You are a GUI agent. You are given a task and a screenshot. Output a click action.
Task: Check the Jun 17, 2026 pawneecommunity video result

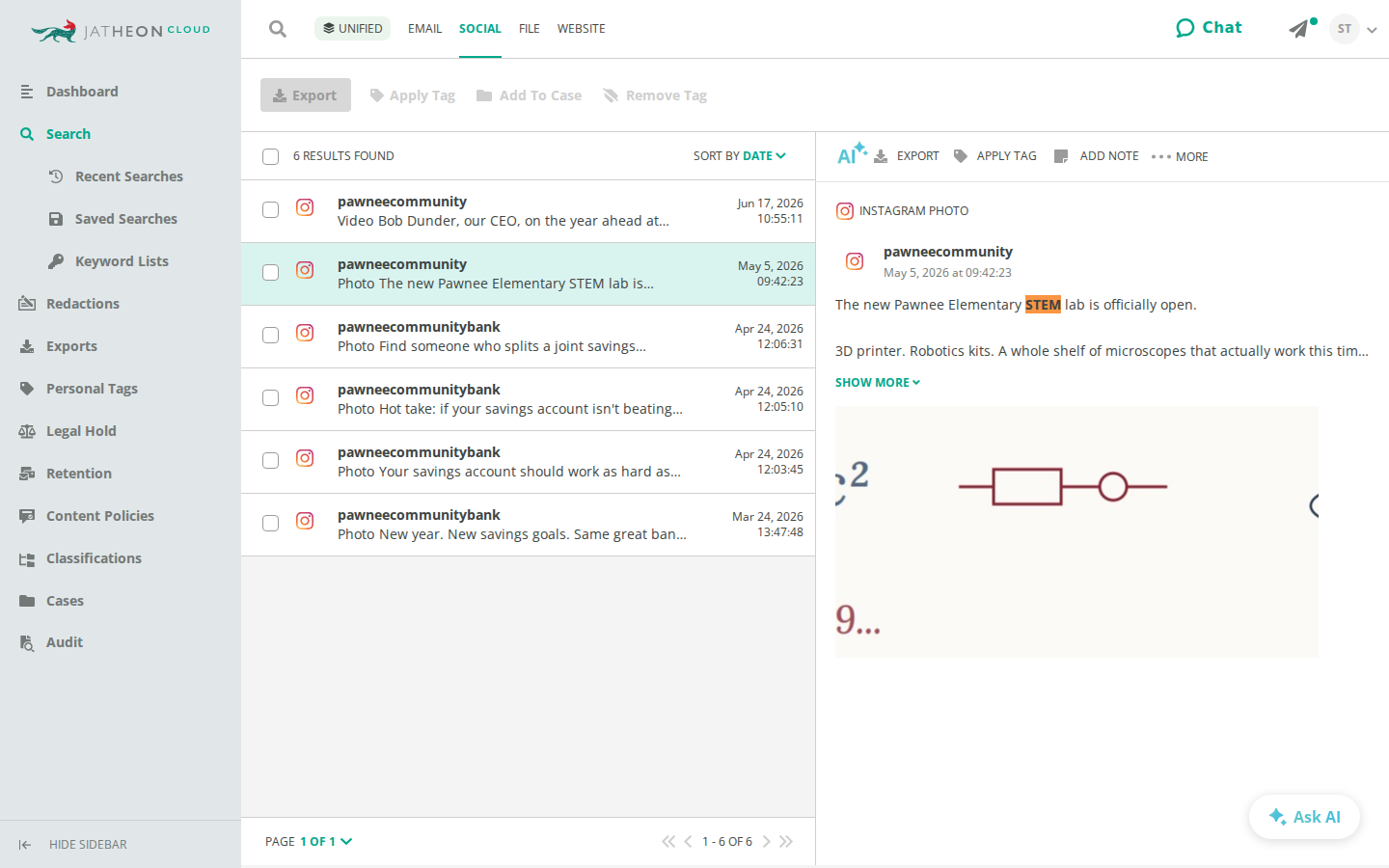pos(271,210)
